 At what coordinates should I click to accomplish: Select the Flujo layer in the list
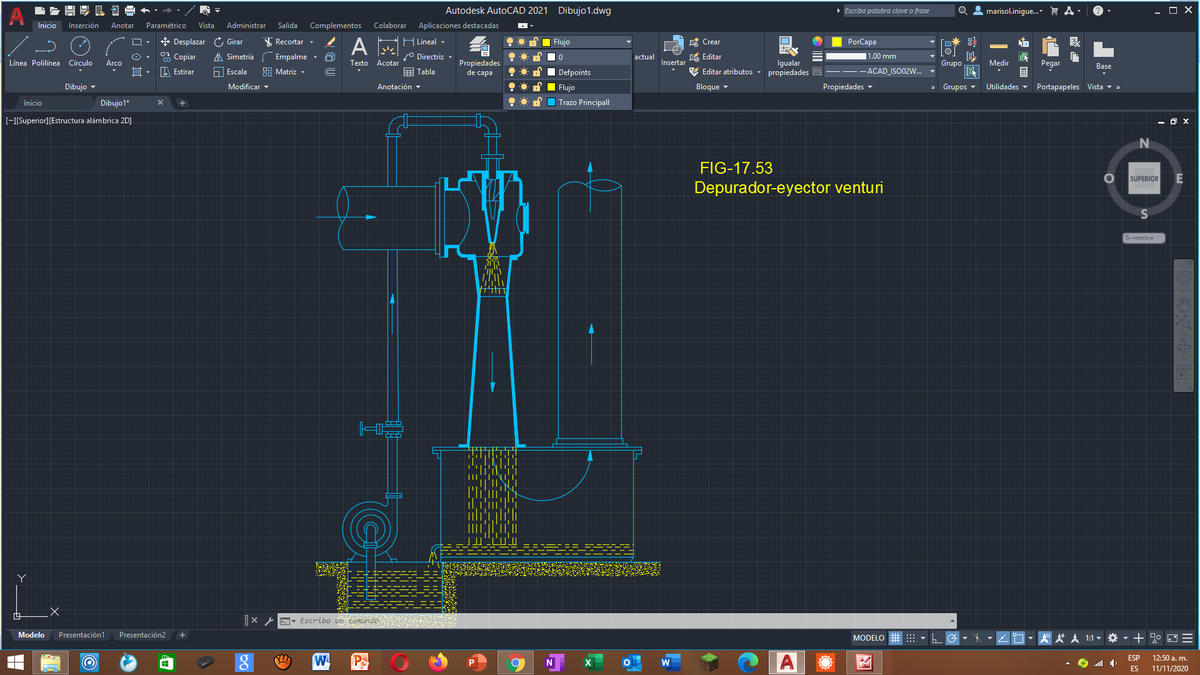(568, 87)
